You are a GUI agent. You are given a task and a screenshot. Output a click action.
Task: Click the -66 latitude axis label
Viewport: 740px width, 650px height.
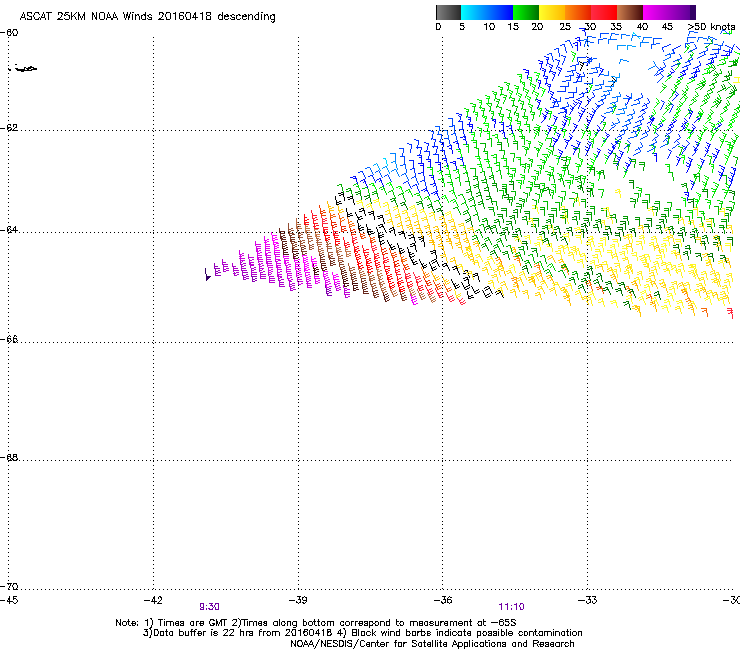[x=9, y=339]
